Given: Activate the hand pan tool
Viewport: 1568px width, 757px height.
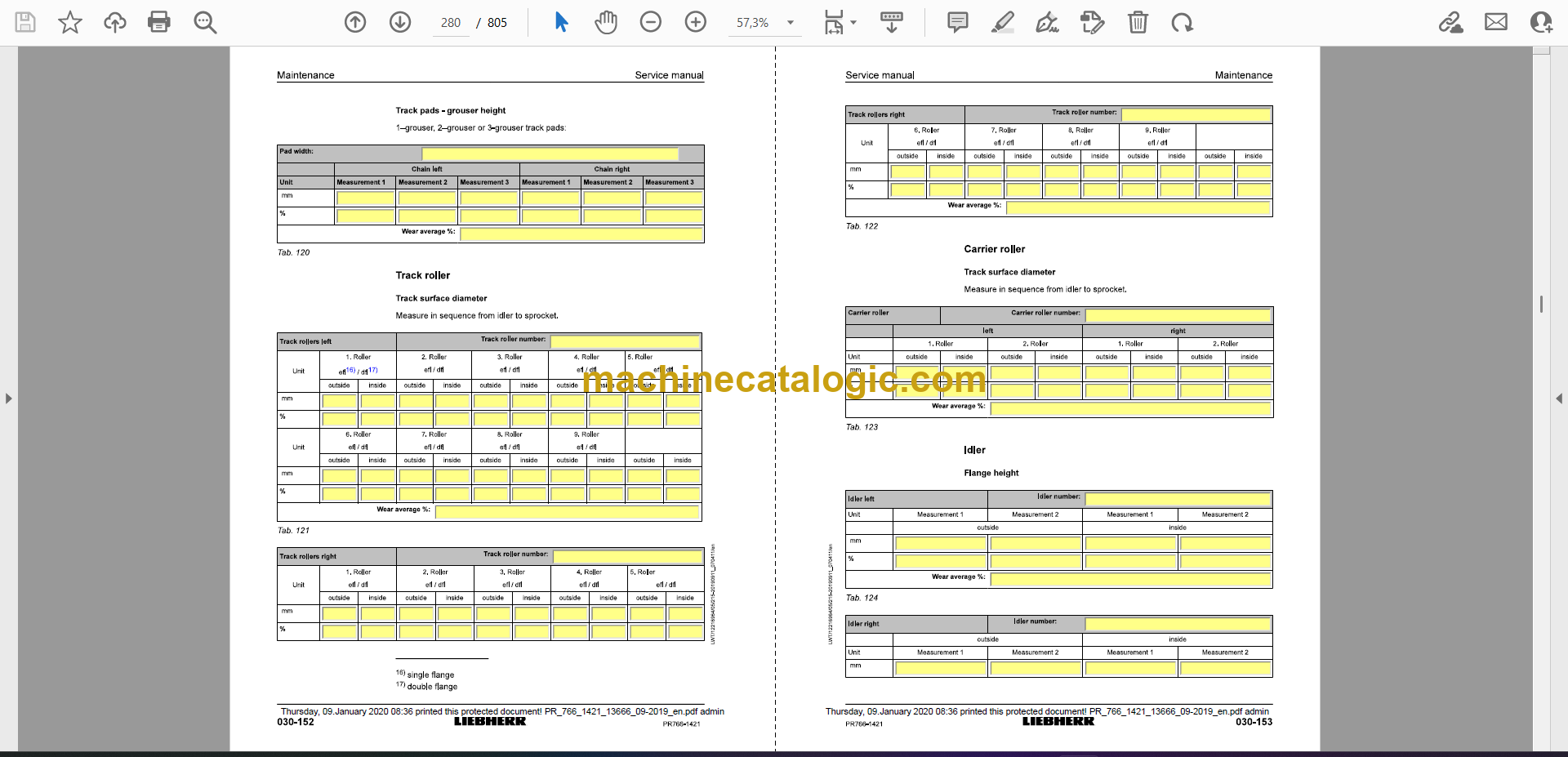Looking at the screenshot, I should point(606,22).
